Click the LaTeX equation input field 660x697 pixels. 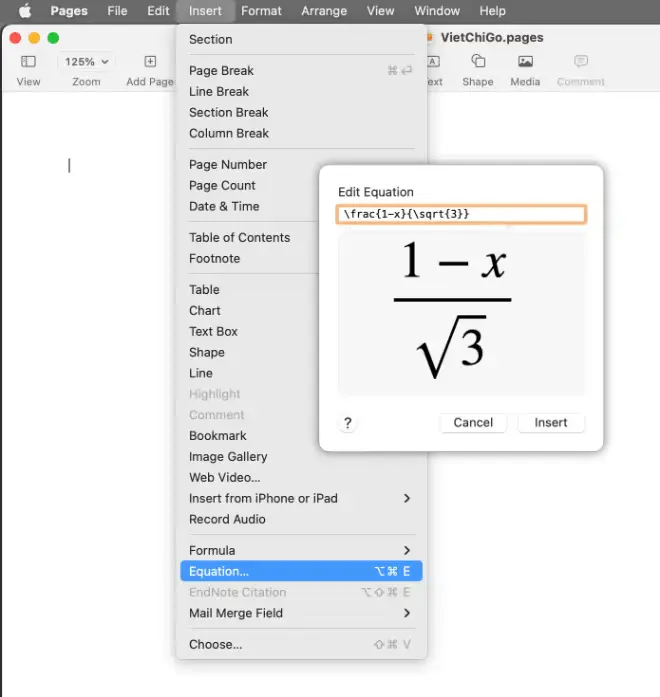click(461, 214)
